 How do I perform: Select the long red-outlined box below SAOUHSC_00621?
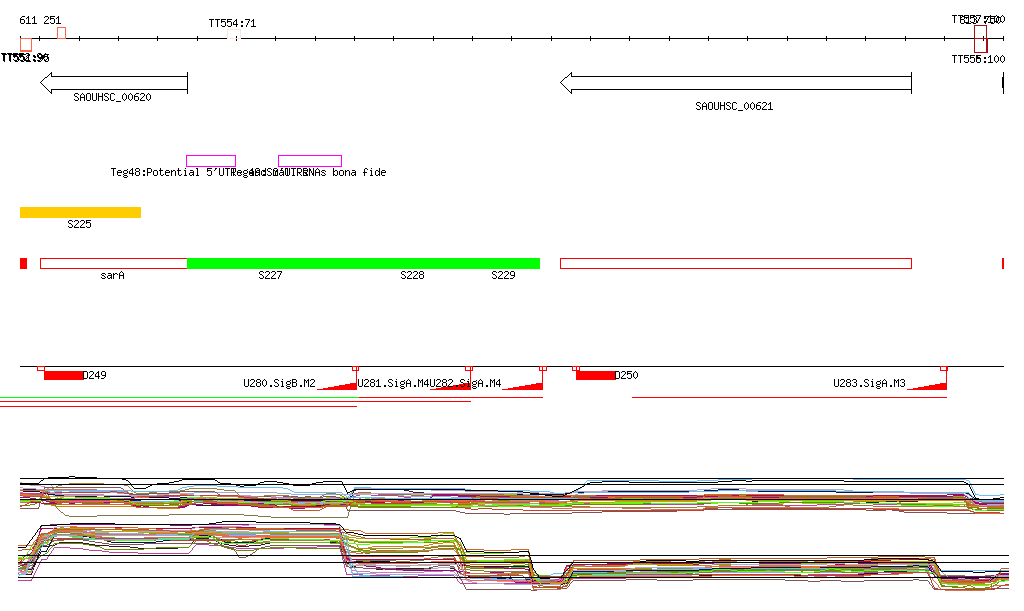(x=735, y=263)
